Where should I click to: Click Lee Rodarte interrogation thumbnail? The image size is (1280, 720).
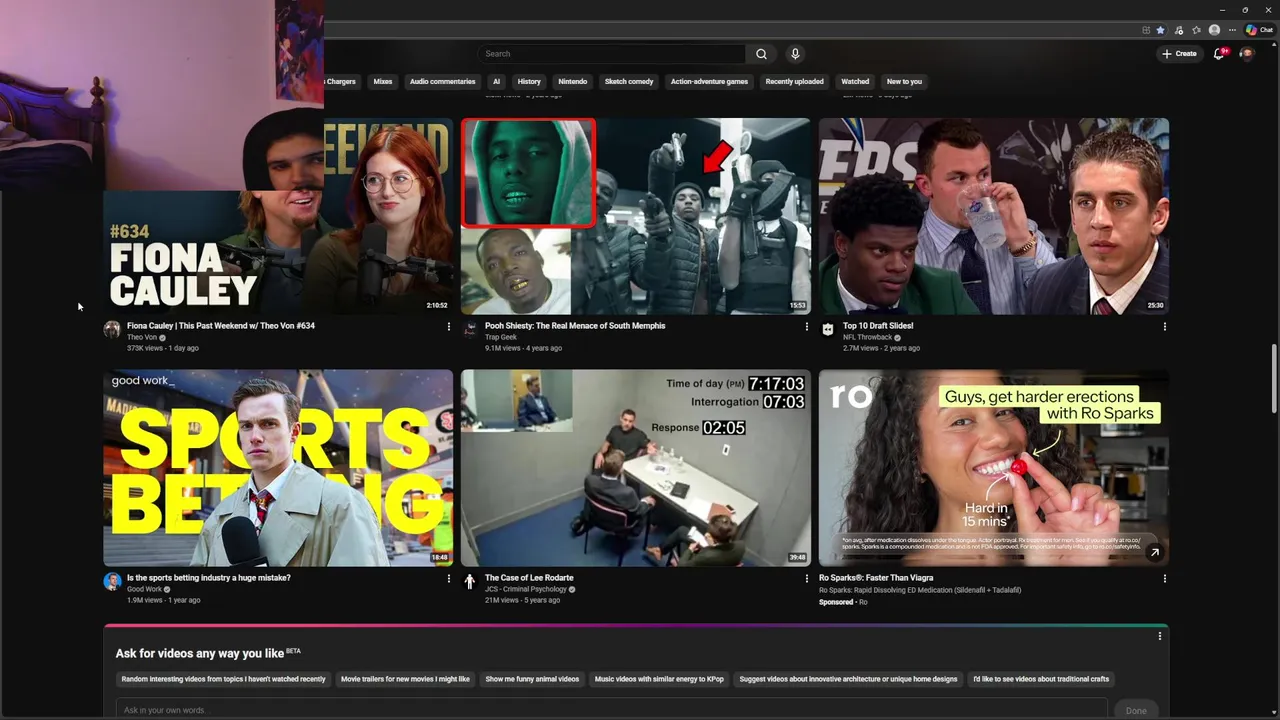click(x=636, y=468)
